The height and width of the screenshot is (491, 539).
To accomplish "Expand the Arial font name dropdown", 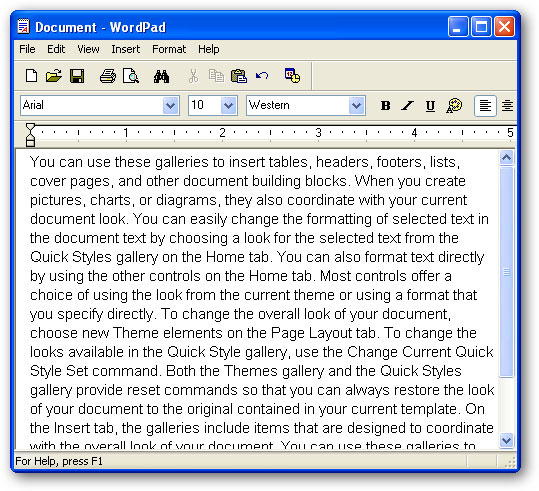I will 170,106.
